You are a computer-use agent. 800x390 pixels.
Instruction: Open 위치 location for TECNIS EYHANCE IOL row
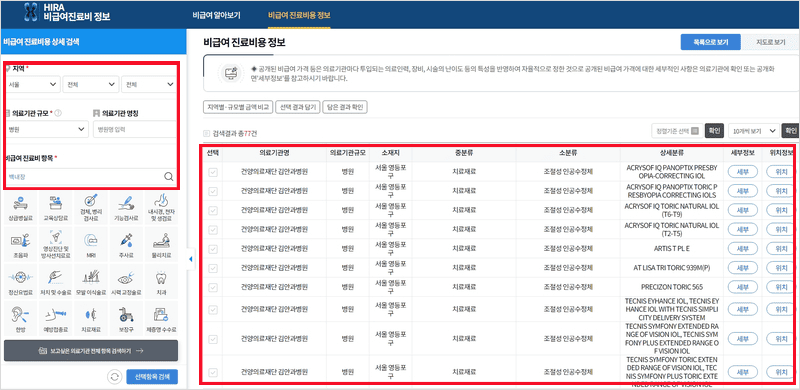click(781, 309)
